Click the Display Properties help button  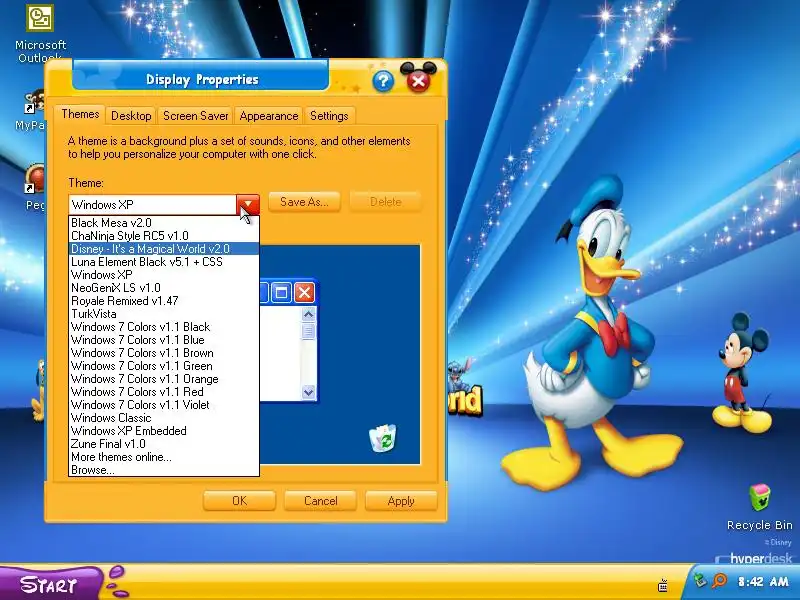click(x=383, y=82)
